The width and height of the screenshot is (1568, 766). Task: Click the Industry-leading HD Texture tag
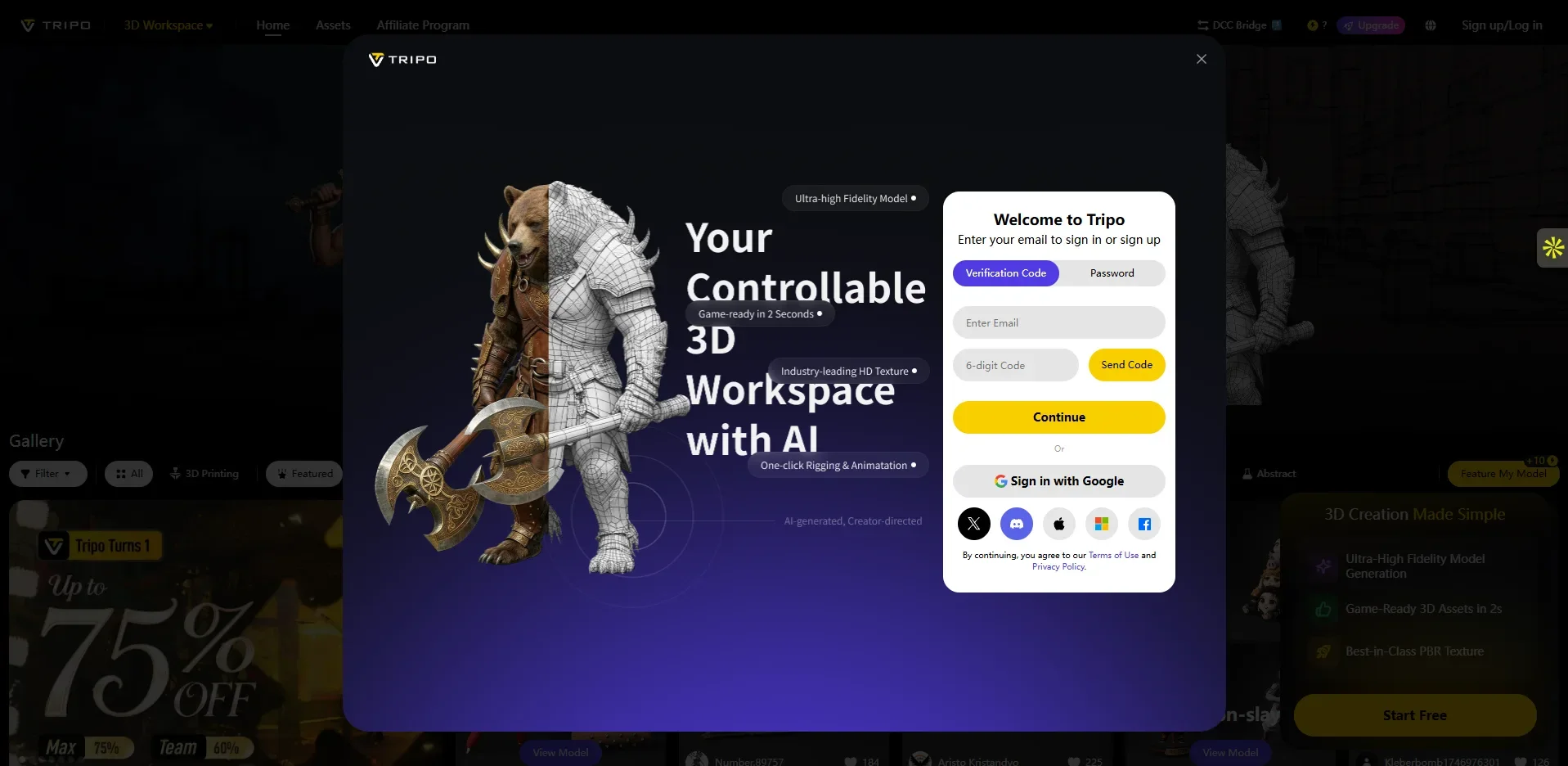click(x=848, y=372)
